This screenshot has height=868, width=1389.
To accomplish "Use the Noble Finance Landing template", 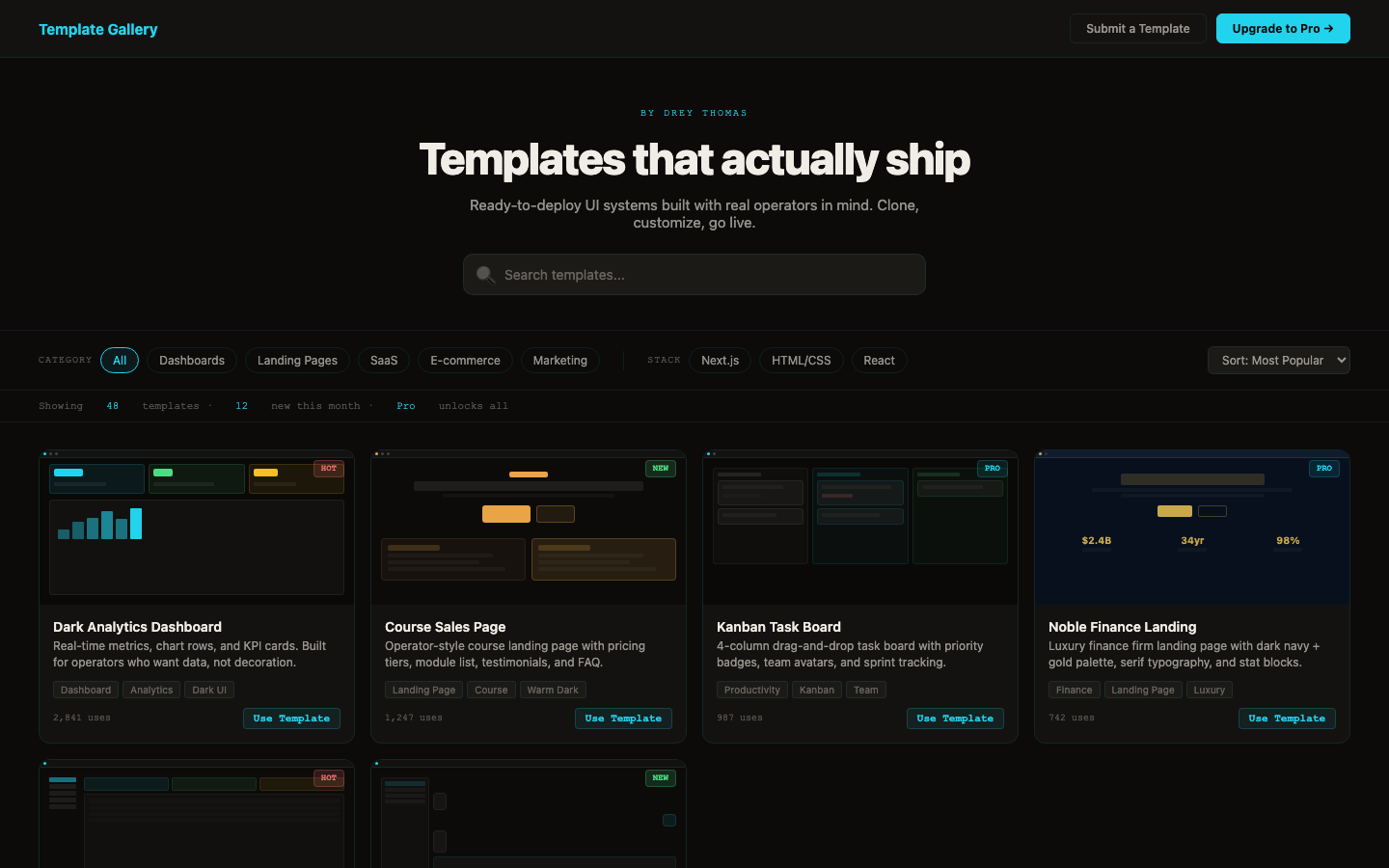I will (x=1287, y=719).
